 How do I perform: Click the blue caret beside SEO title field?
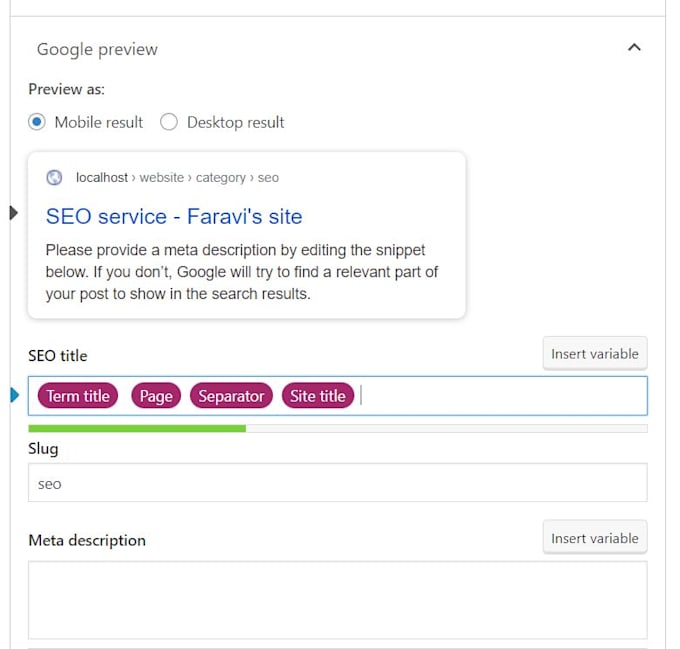(14, 396)
